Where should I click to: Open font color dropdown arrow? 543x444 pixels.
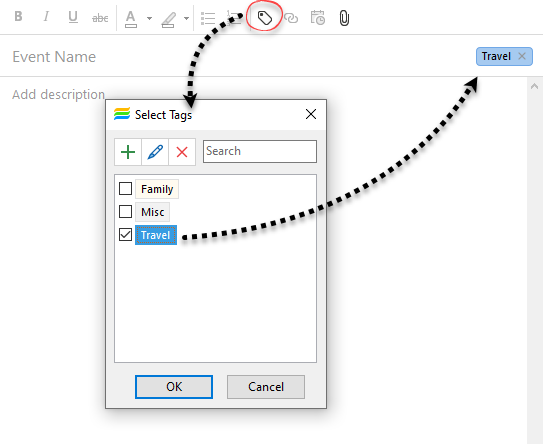[149, 18]
